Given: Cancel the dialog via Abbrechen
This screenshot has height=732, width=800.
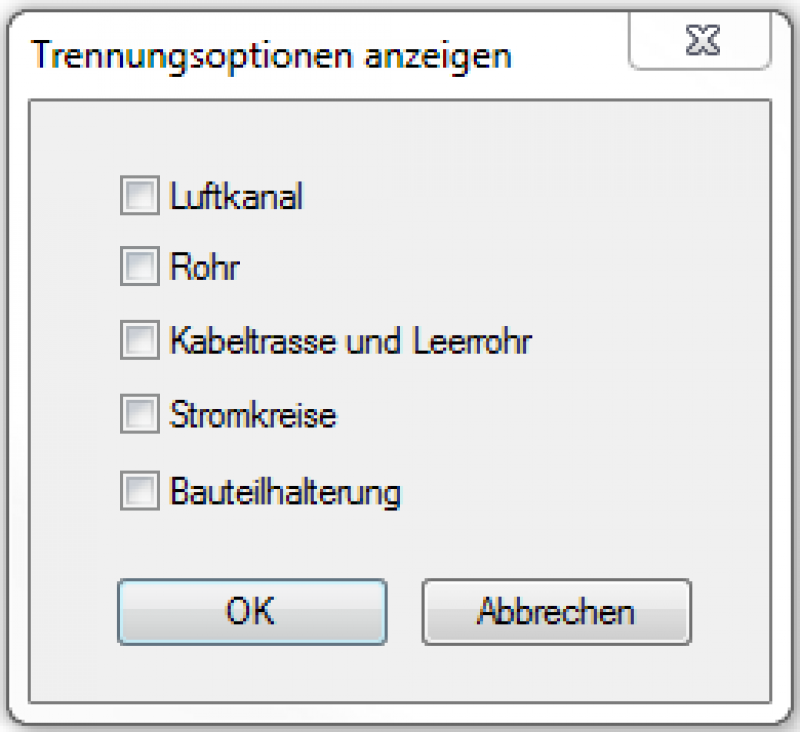Looking at the screenshot, I should pos(556,611).
